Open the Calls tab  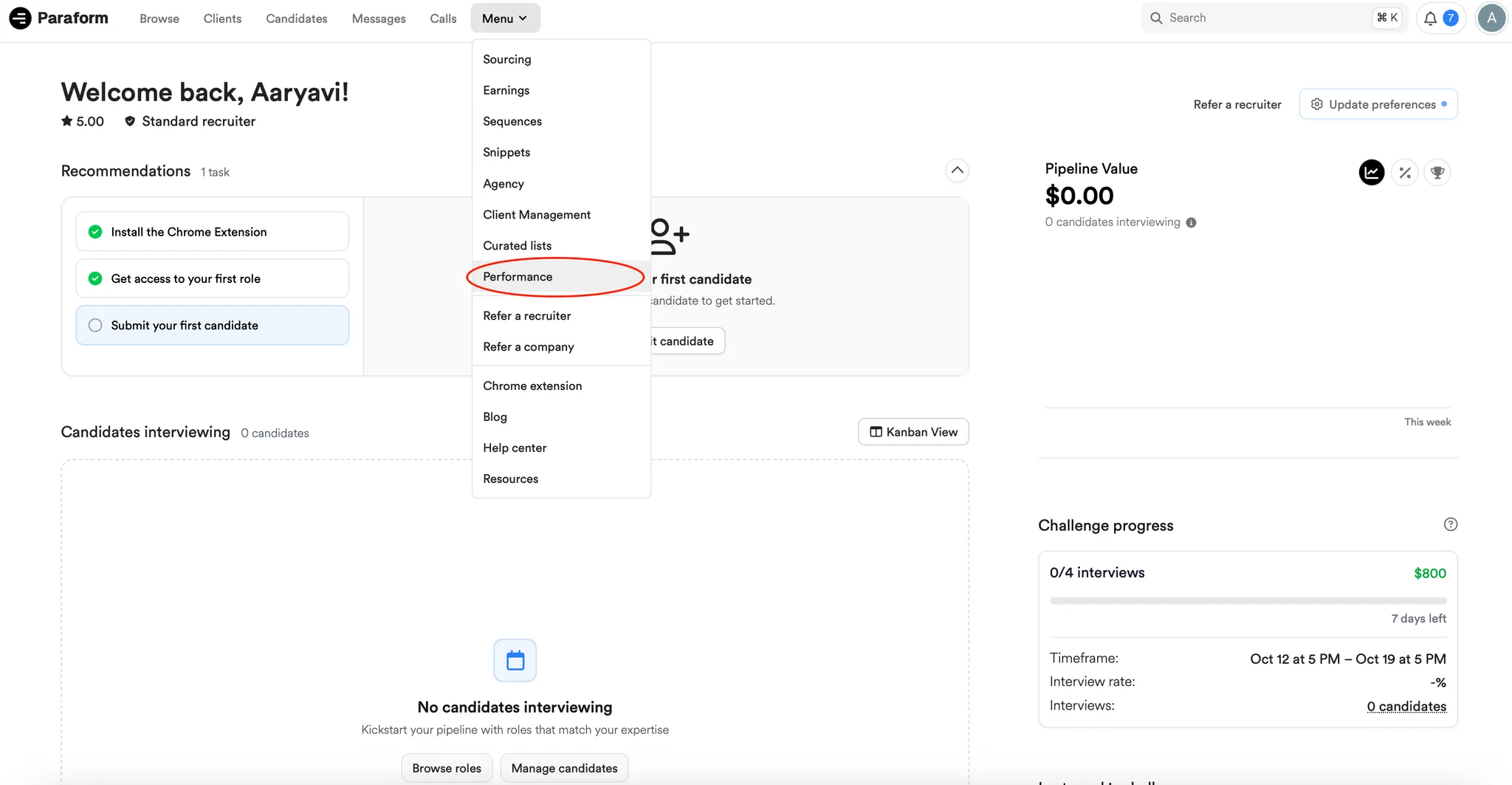443,18
